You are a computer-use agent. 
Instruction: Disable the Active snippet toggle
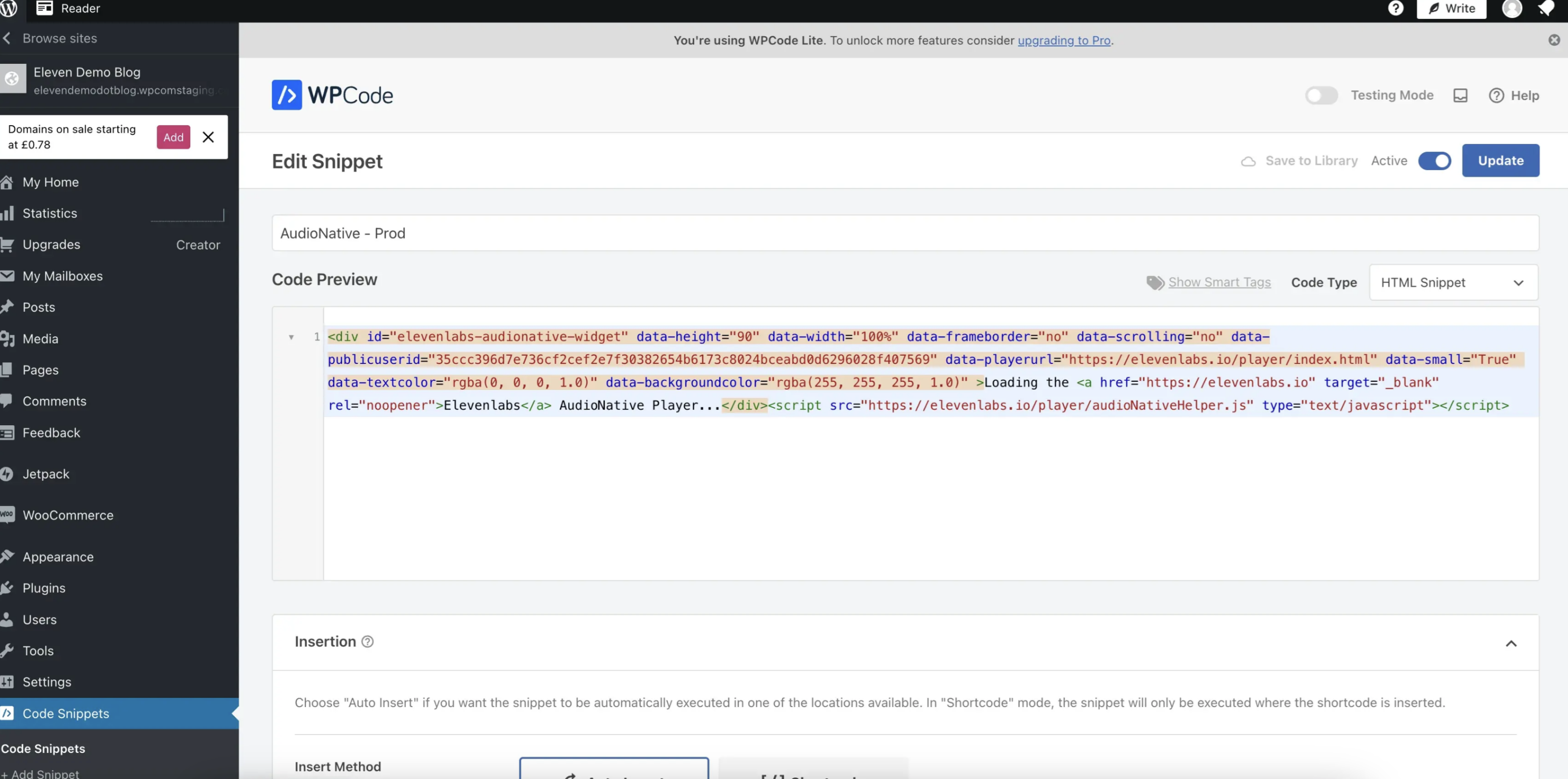pos(1435,160)
